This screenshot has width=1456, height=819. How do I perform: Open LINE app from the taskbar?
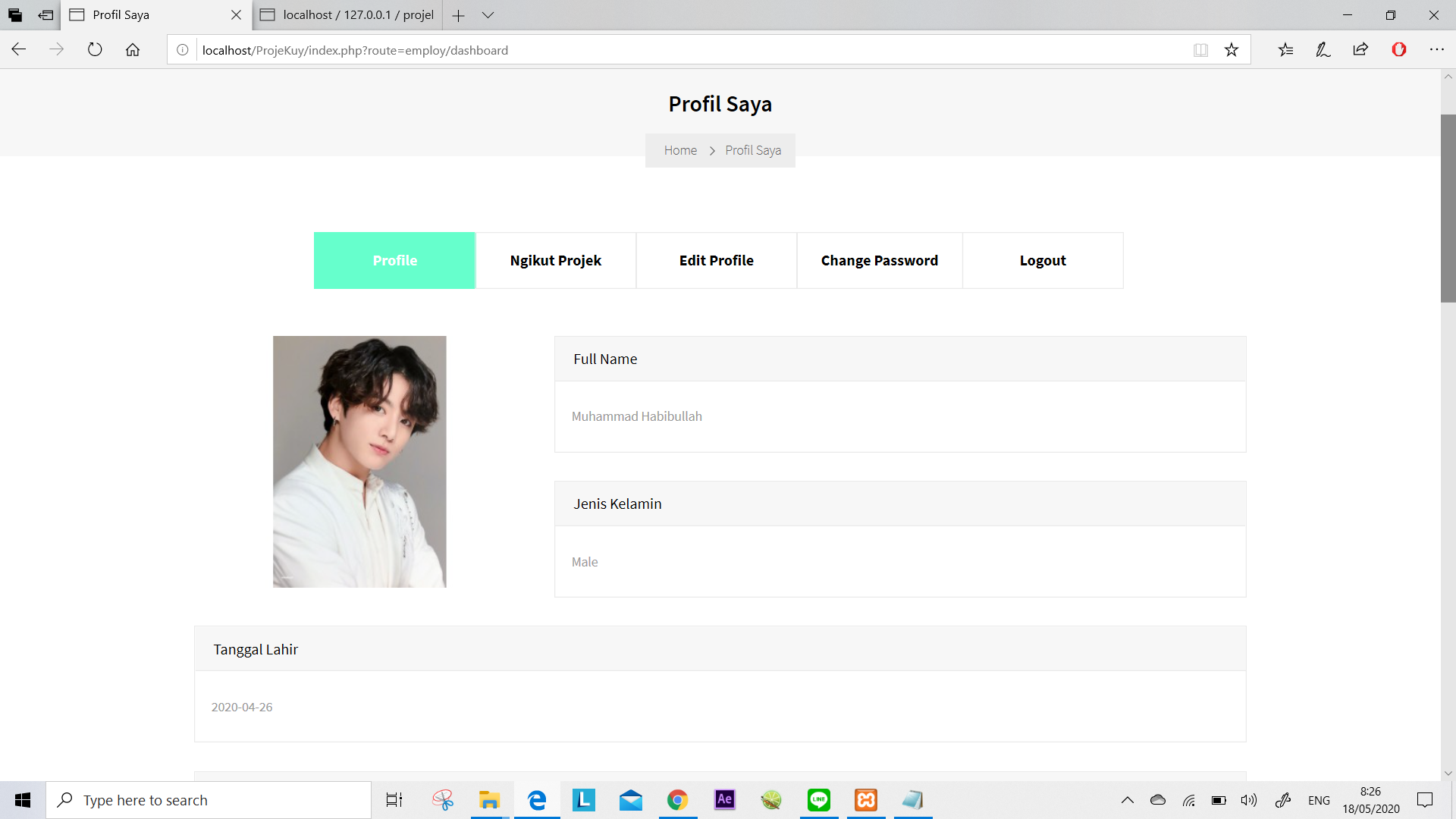[819, 800]
